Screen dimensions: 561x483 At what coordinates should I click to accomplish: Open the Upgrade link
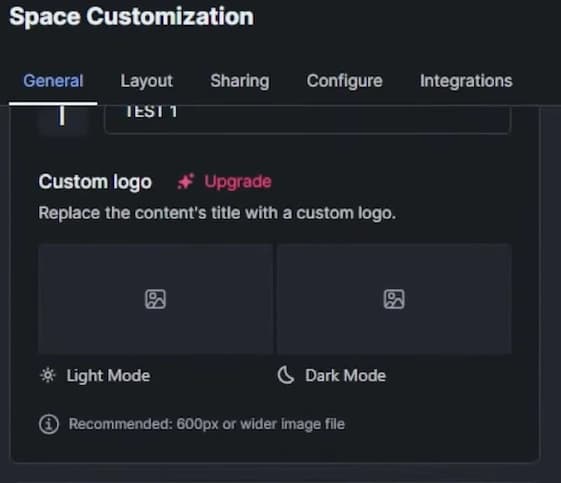coord(238,182)
